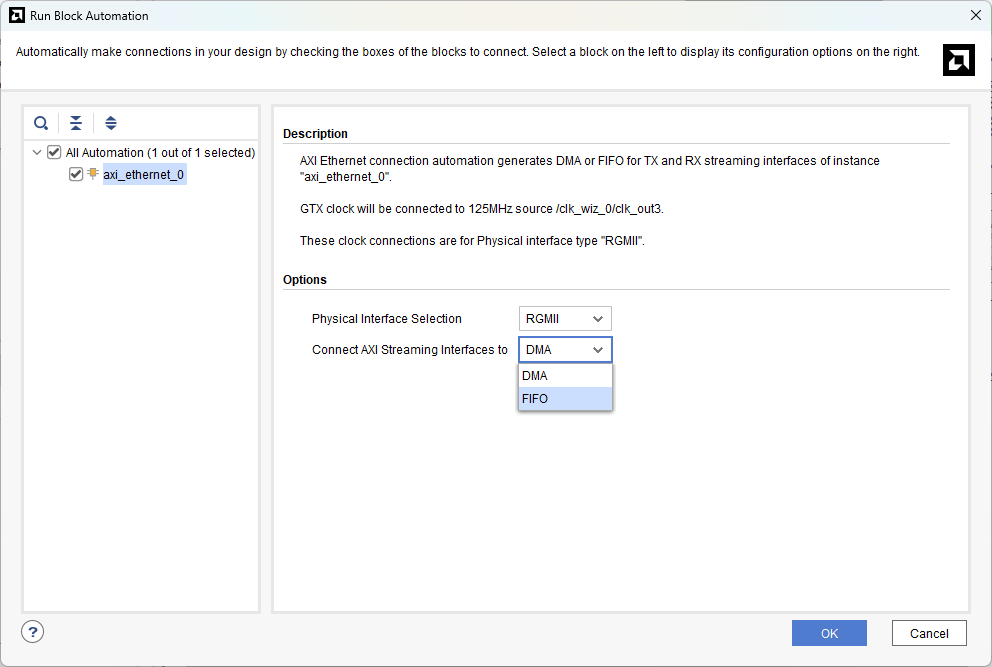992x667 pixels.
Task: Click the Expand All icon
Action: pyautogui.click(x=111, y=123)
